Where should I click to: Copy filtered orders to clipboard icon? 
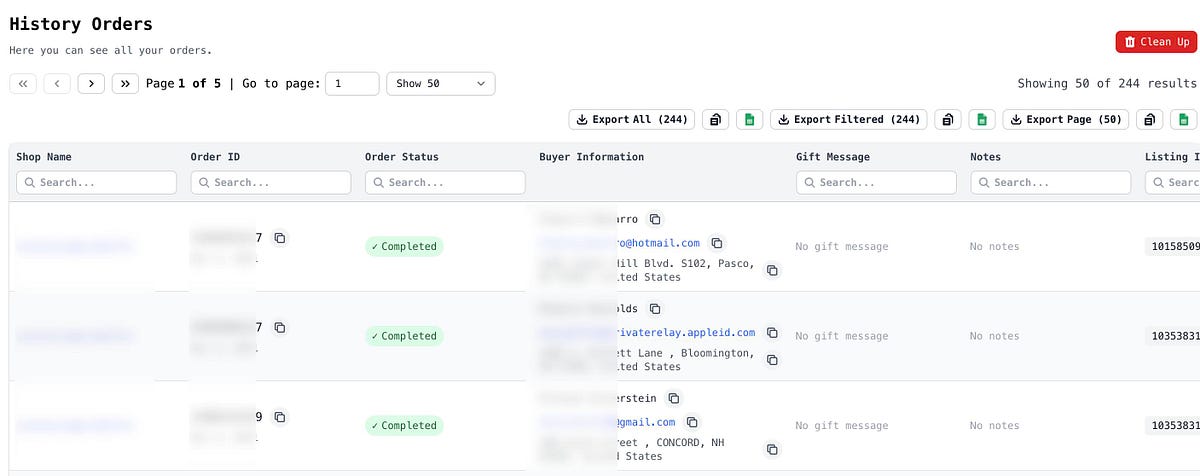(948, 120)
